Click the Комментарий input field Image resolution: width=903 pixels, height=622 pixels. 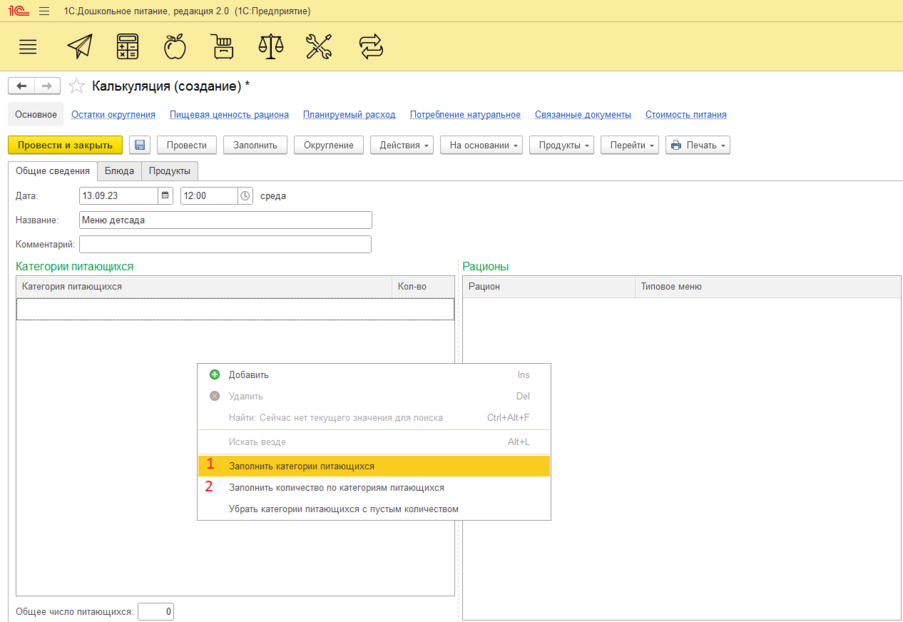pyautogui.click(x=225, y=245)
